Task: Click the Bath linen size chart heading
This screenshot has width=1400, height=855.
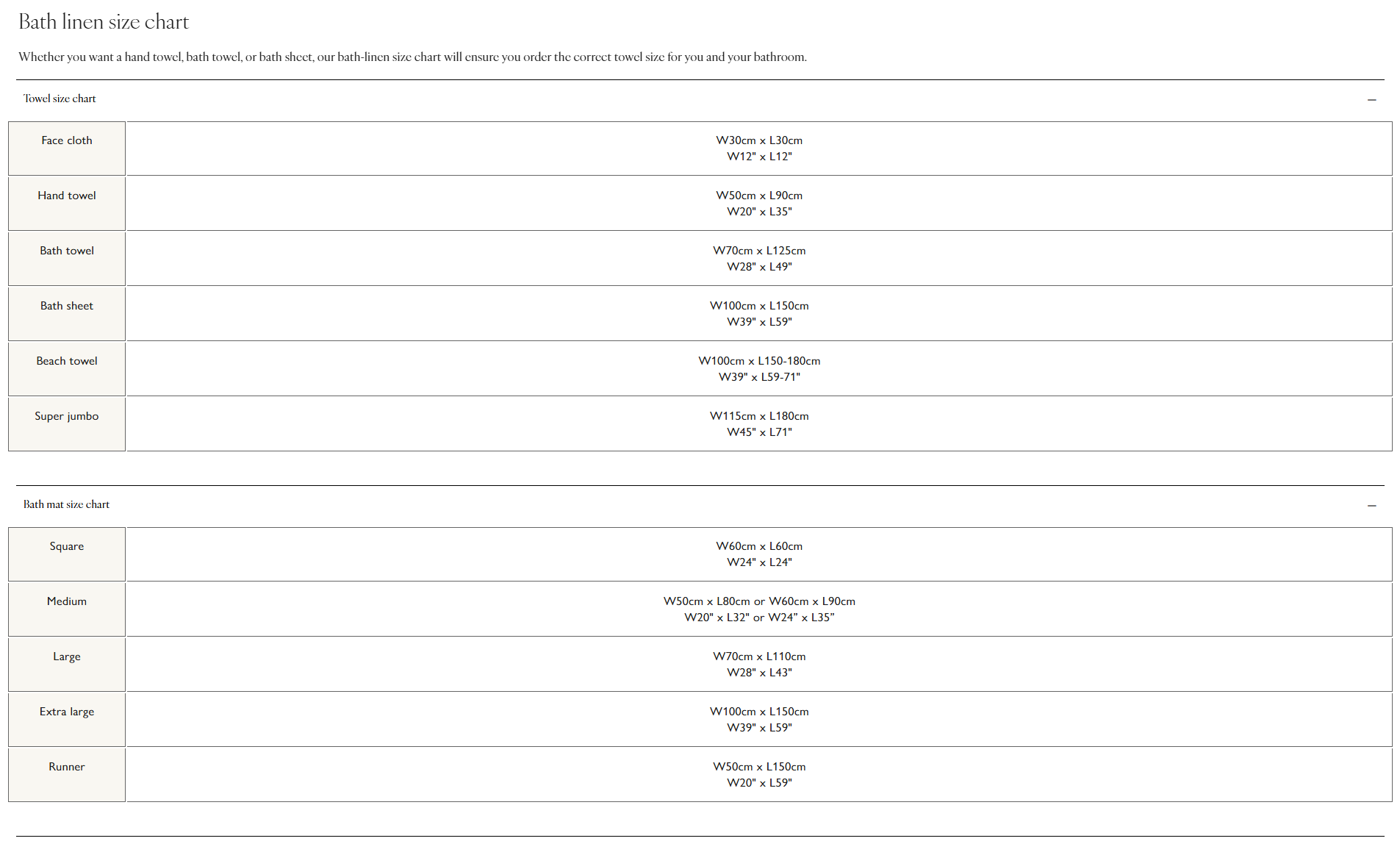Action: pyautogui.click(x=104, y=22)
